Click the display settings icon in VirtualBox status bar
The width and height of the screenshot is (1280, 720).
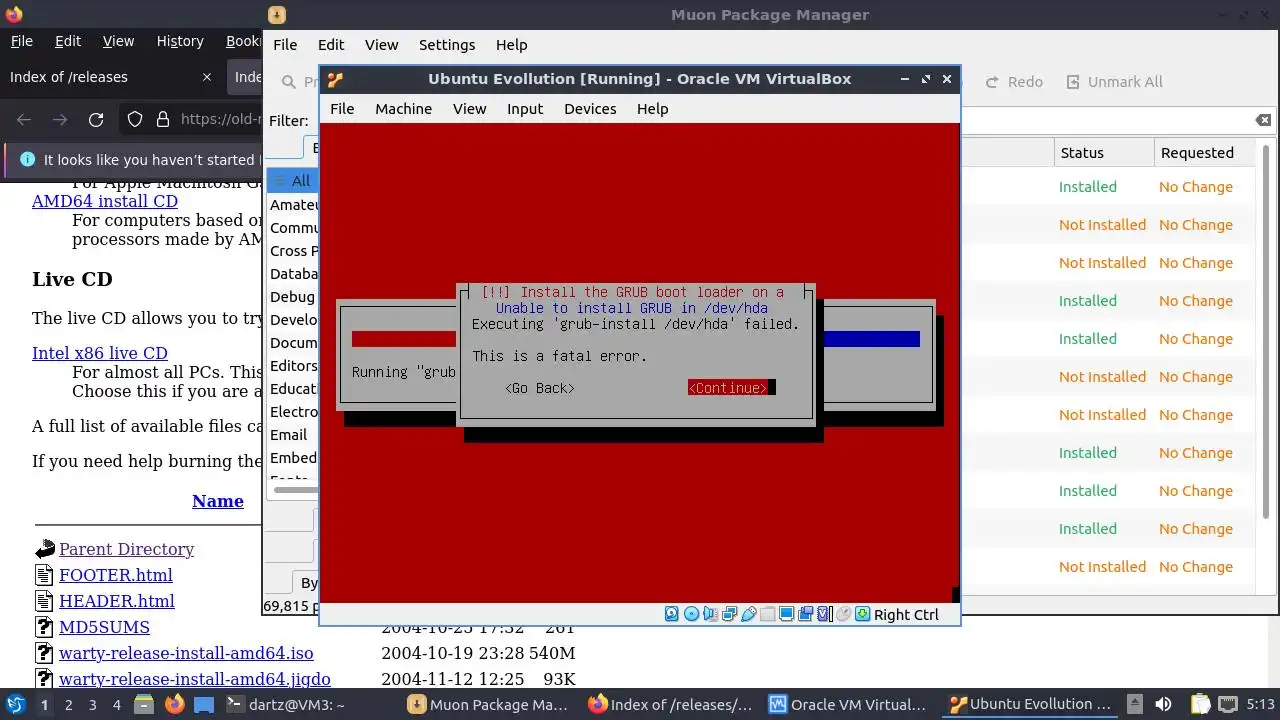tap(787, 614)
